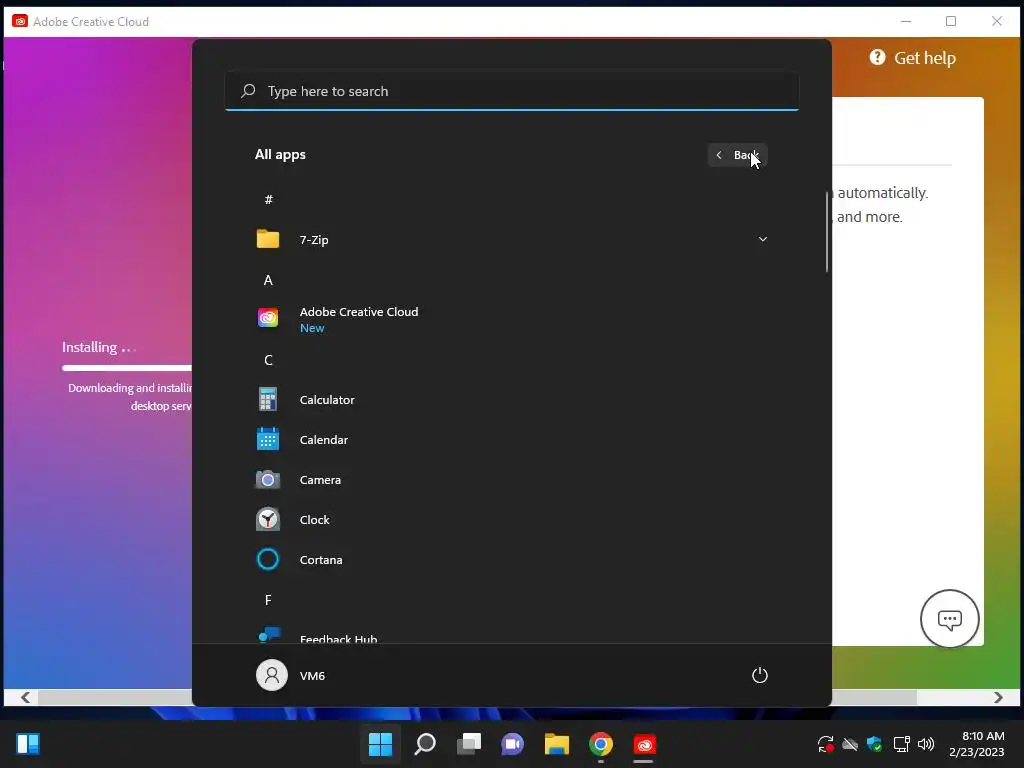Open Google Chrome from the taskbar
The height and width of the screenshot is (768, 1024).
click(601, 743)
